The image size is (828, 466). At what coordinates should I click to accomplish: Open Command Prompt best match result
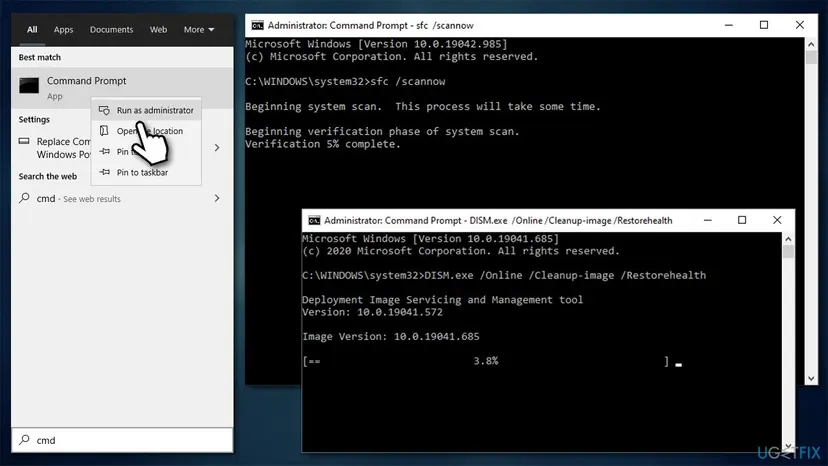(x=122, y=88)
